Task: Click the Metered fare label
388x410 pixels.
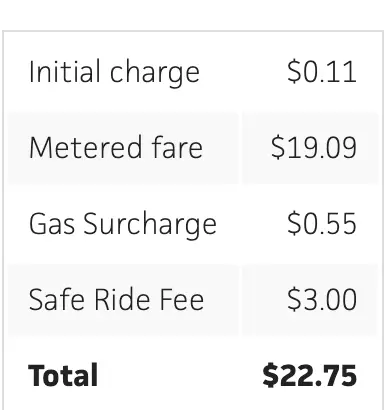Action: [x=116, y=147]
